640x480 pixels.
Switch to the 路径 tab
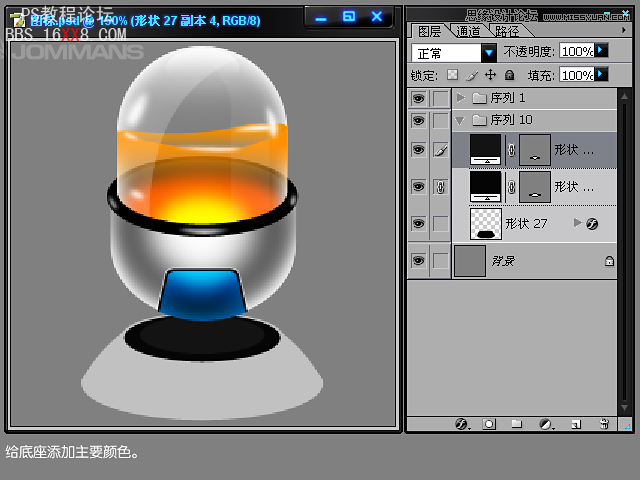pyautogui.click(x=507, y=31)
